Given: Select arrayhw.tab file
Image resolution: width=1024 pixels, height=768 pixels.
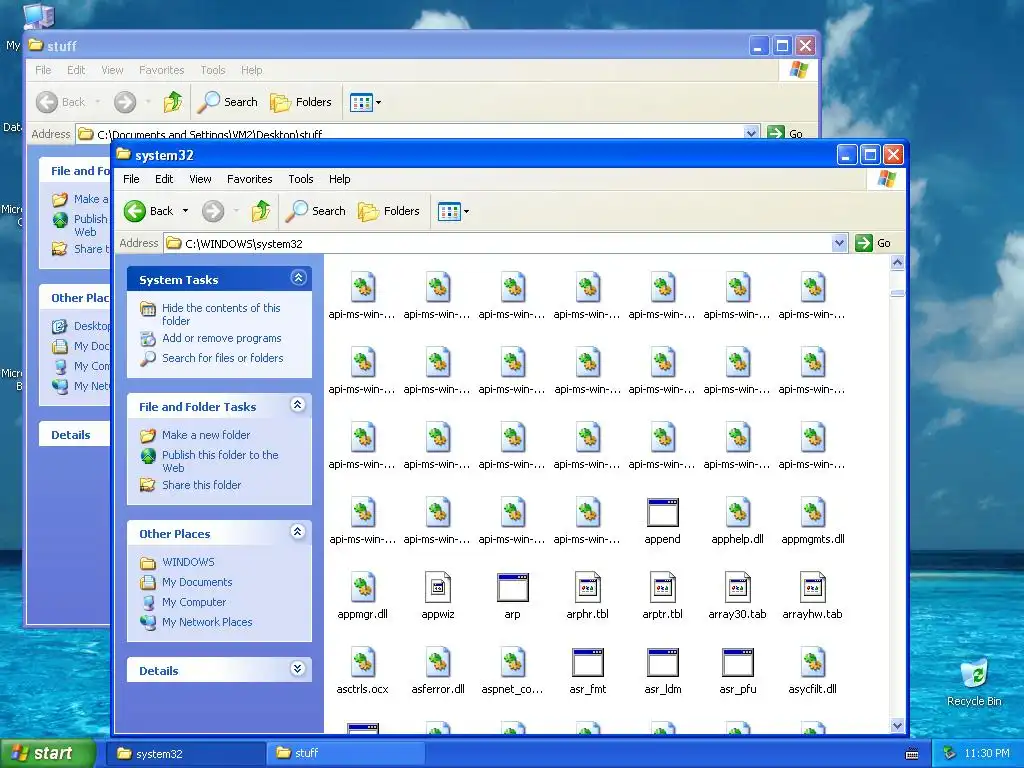Looking at the screenshot, I should click(x=812, y=596).
